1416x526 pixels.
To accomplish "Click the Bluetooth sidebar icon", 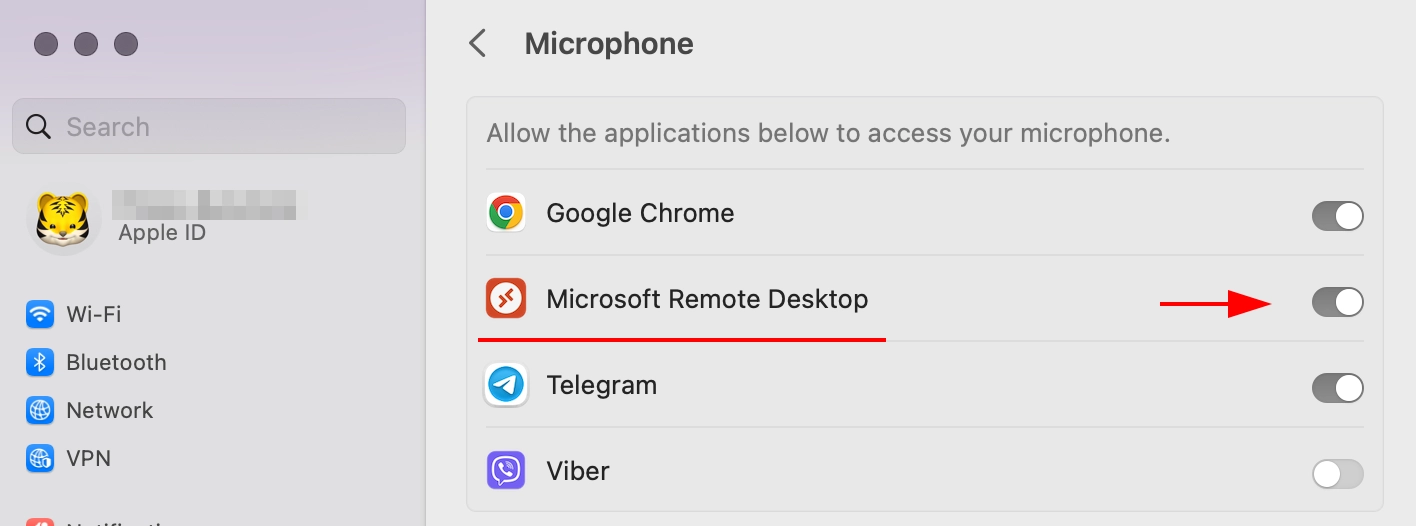I will pyautogui.click(x=40, y=362).
